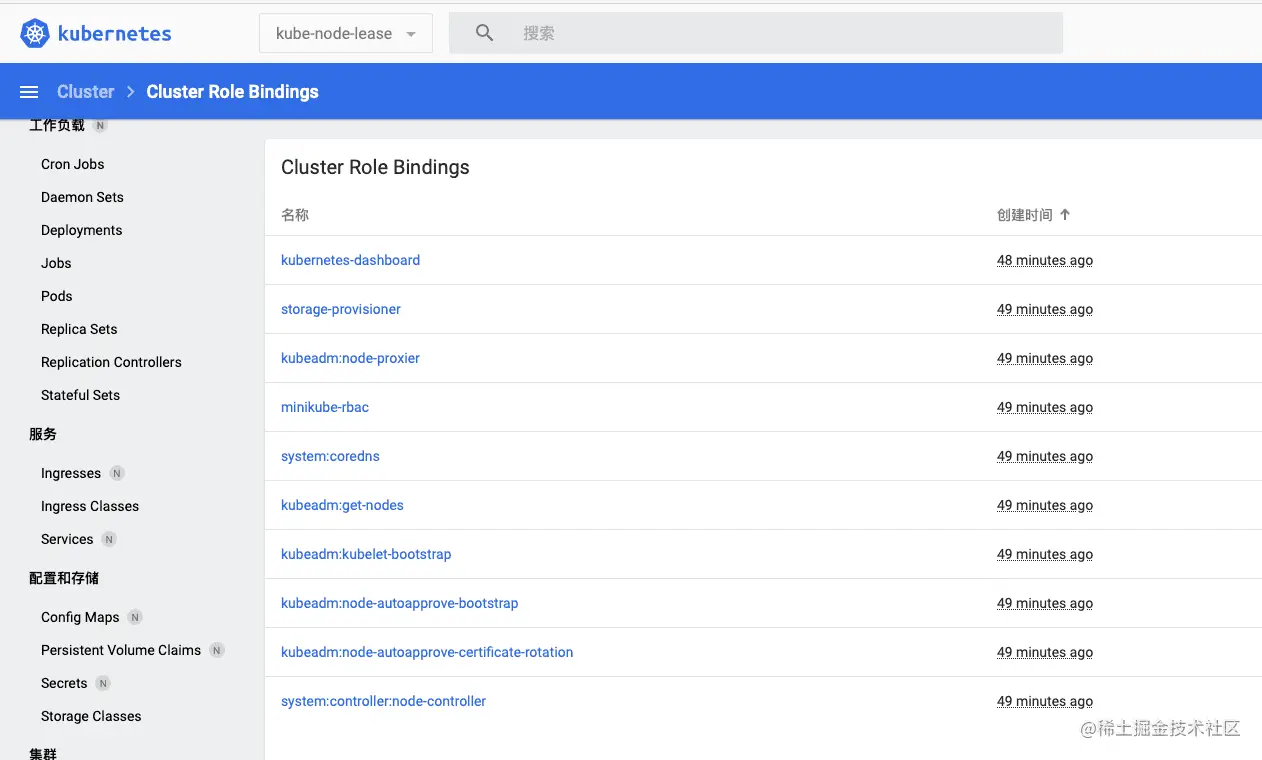Open Jobs in sidebar
This screenshot has width=1262, height=760.
click(x=56, y=263)
